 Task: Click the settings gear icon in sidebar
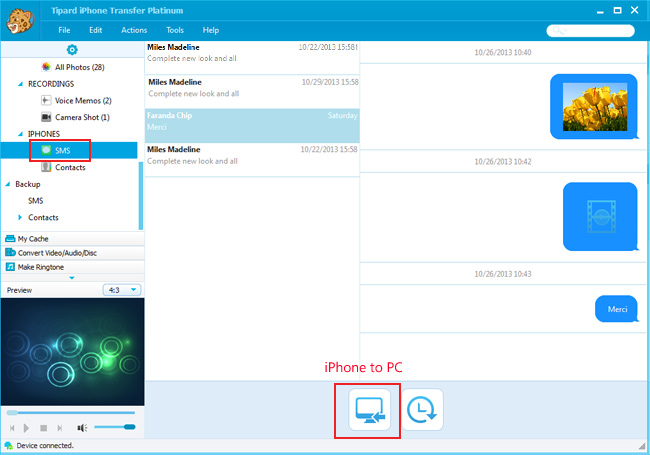tap(72, 50)
